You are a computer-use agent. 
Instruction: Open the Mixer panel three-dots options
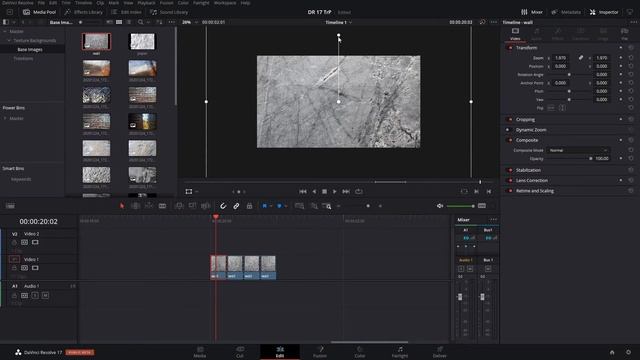click(493, 220)
